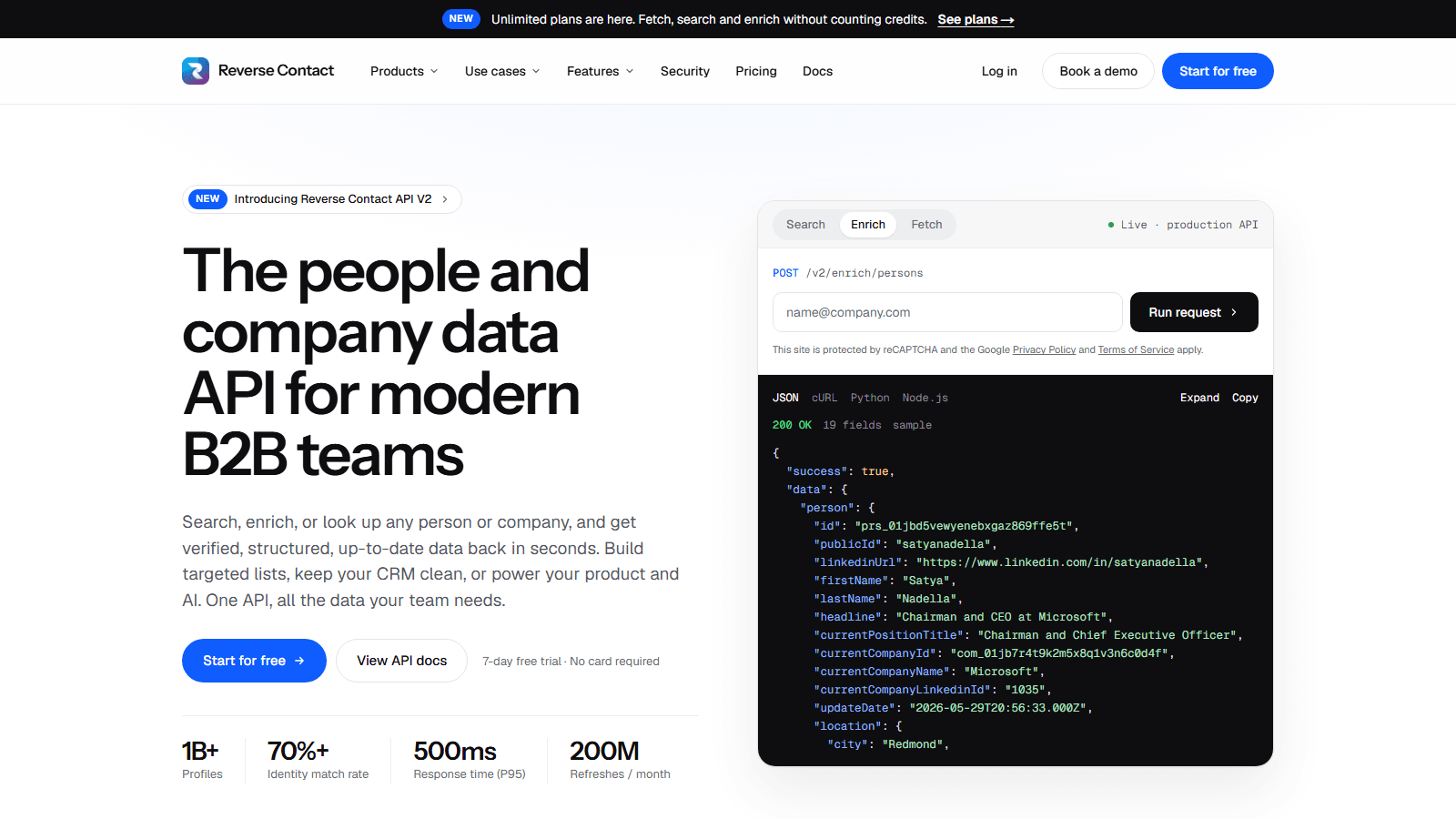The height and width of the screenshot is (819, 1456).
Task: Click the '200 OK' status text
Action: point(792,425)
